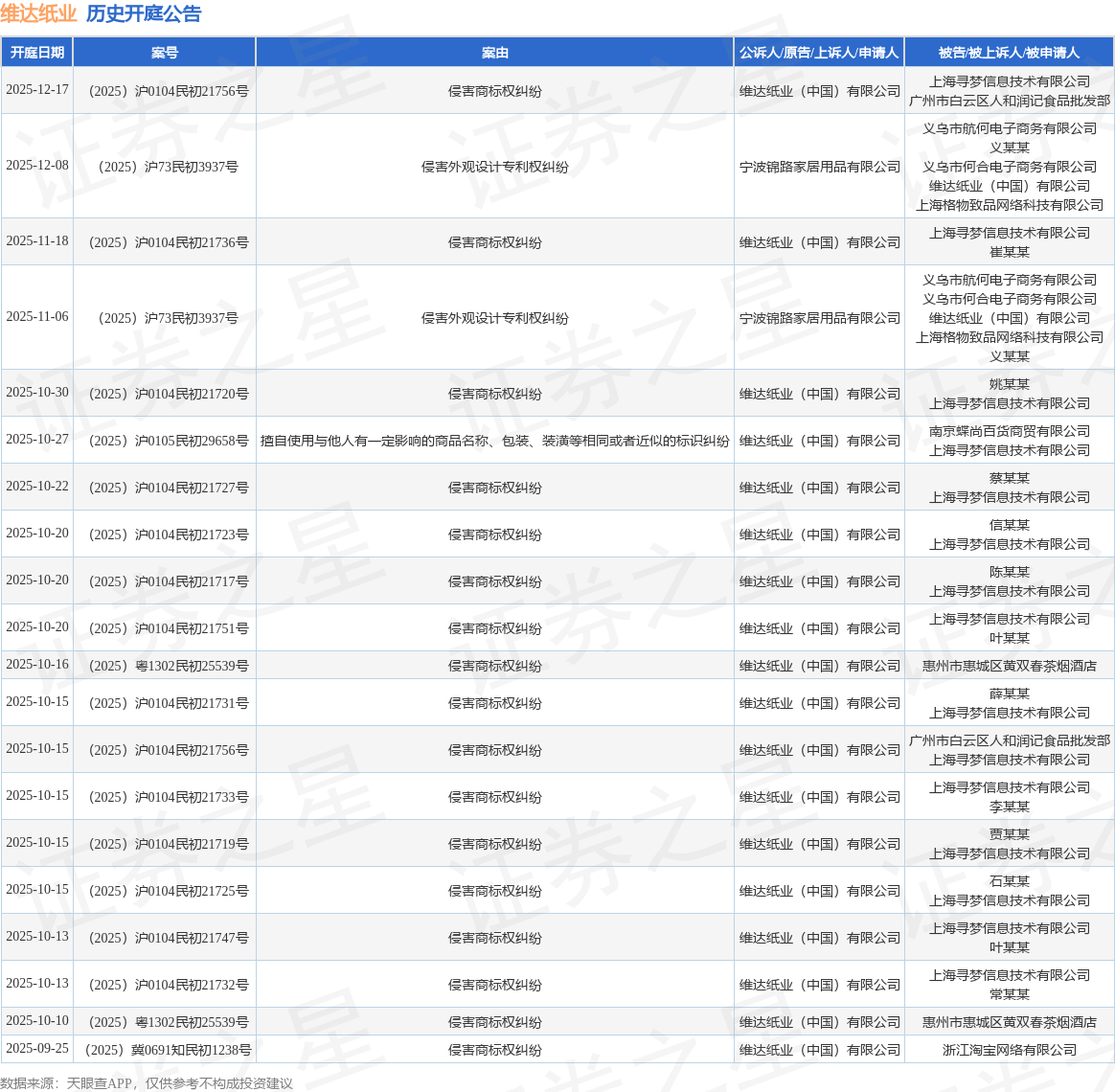Click the 历史开庭公告 heading
Viewport: 1115px width, 1092px height.
pyautogui.click(x=144, y=13)
